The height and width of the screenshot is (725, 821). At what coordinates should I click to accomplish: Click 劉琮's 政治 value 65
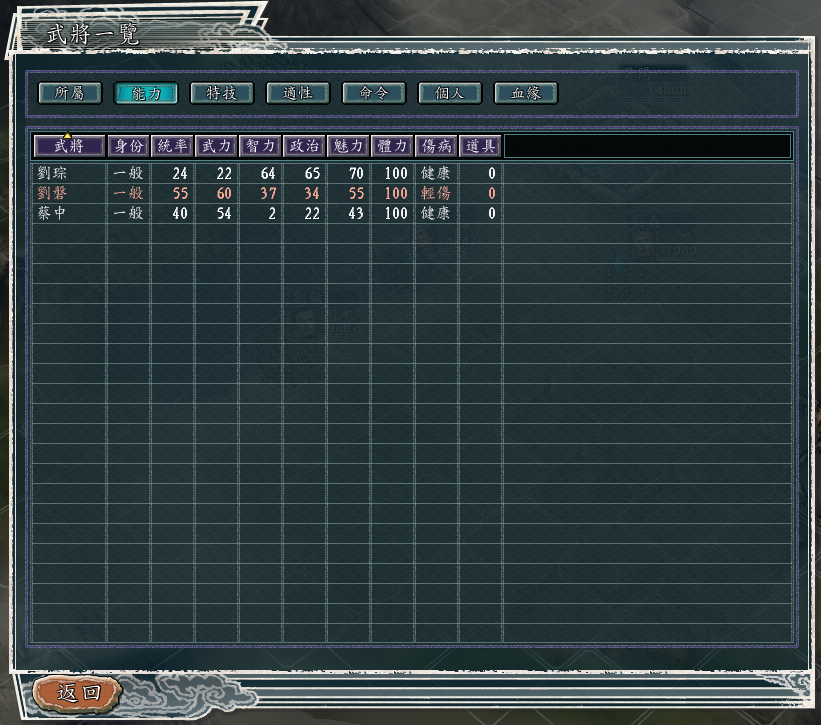(312, 173)
